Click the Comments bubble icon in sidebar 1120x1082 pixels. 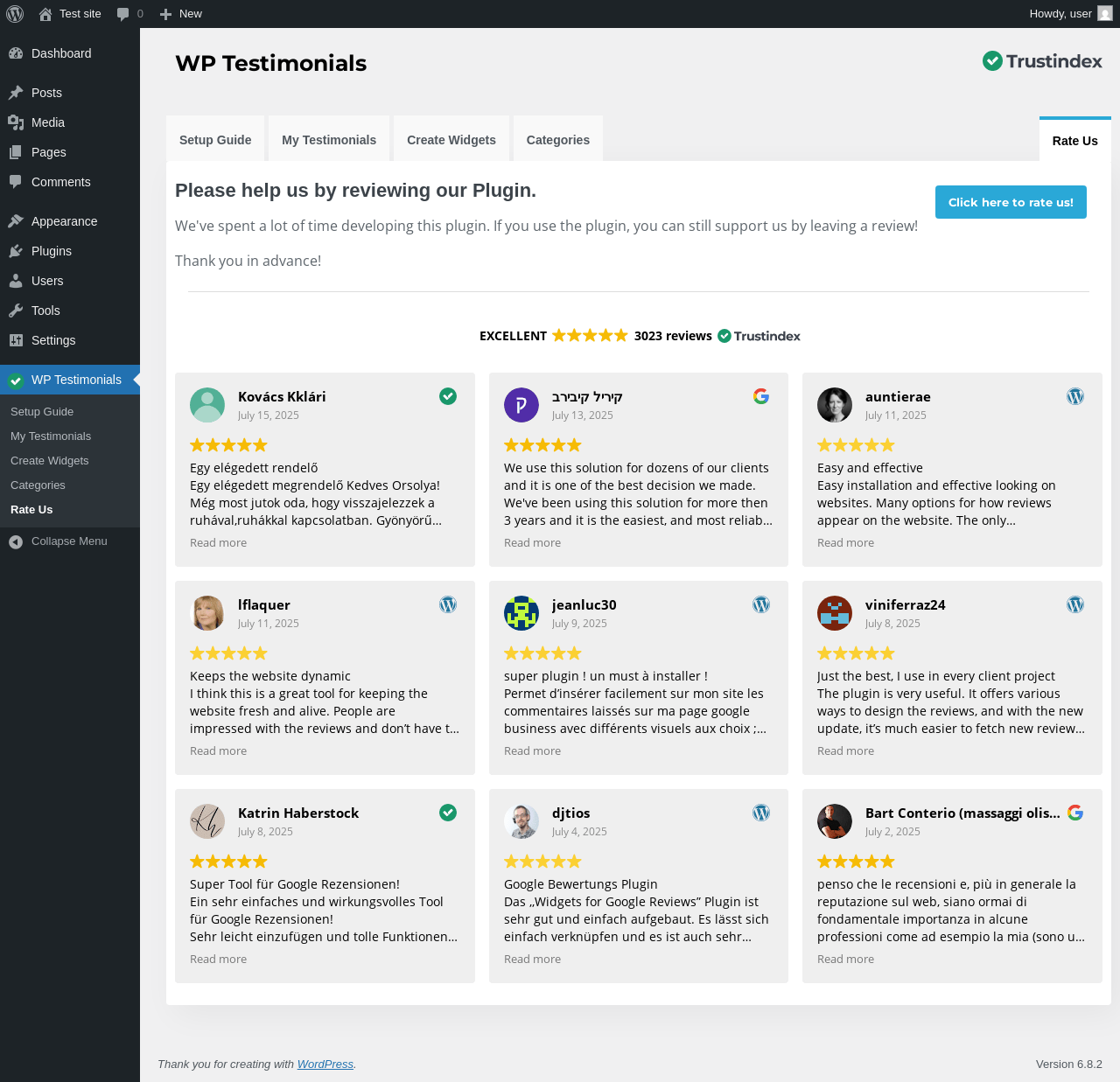(x=16, y=182)
